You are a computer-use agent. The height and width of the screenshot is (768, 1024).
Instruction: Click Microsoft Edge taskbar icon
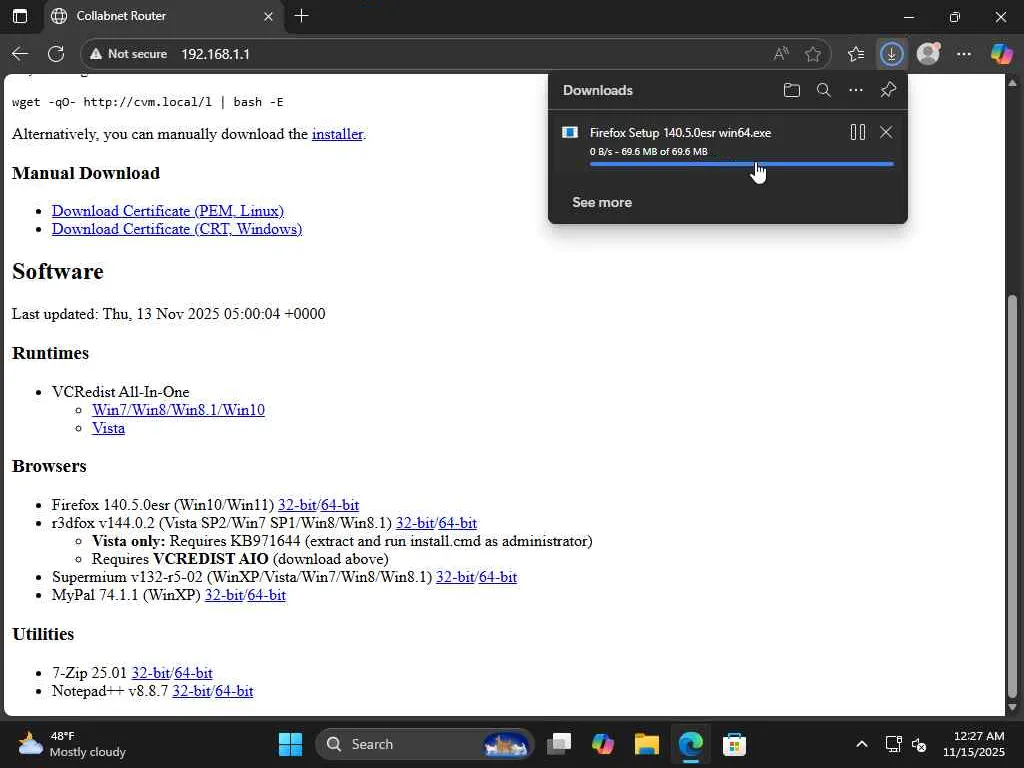(690, 744)
